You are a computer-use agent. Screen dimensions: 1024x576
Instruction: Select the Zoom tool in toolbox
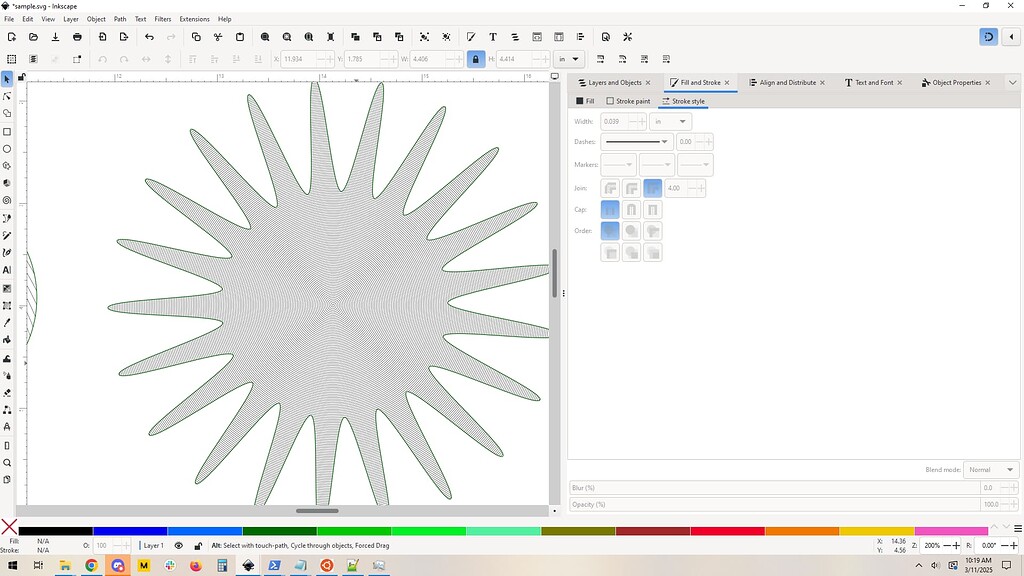tap(7, 462)
